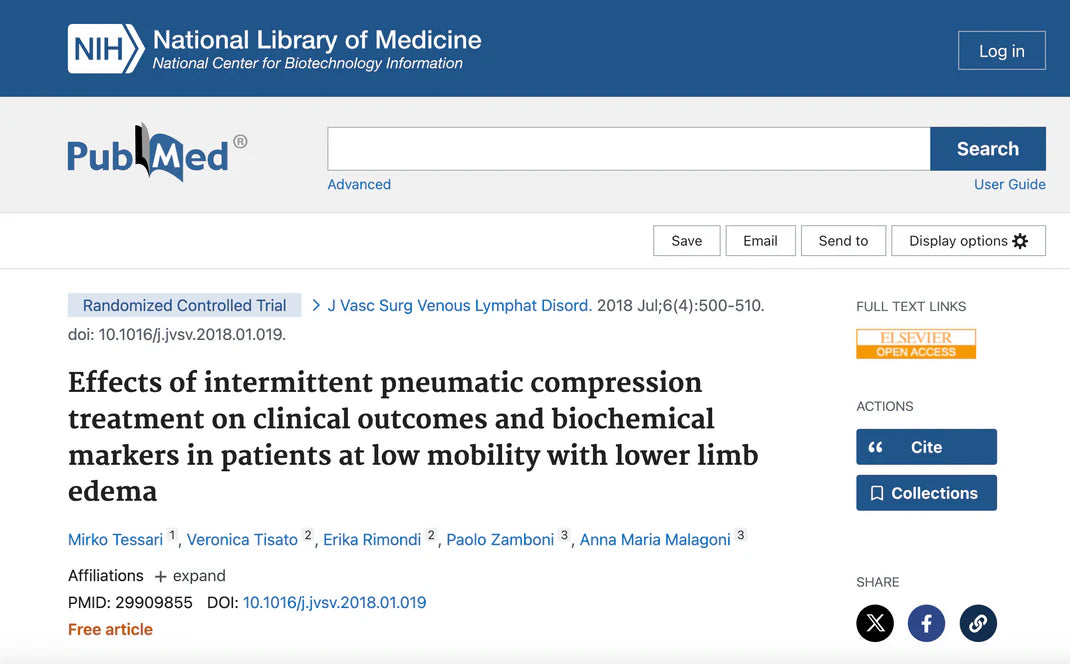1070x664 pixels.
Task: Open the User Guide link
Action: 1009,185
